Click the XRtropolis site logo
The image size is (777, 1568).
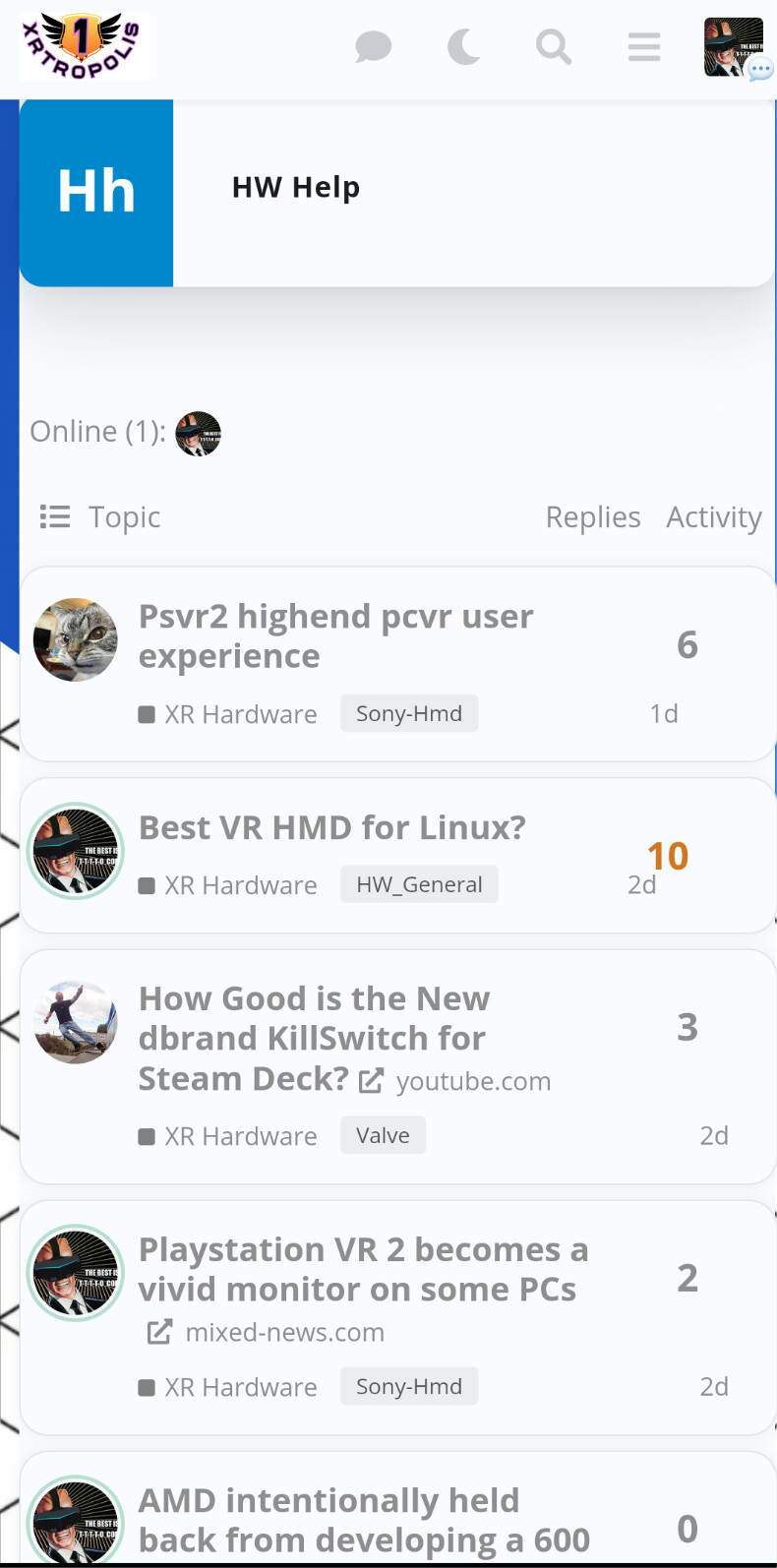click(x=84, y=46)
